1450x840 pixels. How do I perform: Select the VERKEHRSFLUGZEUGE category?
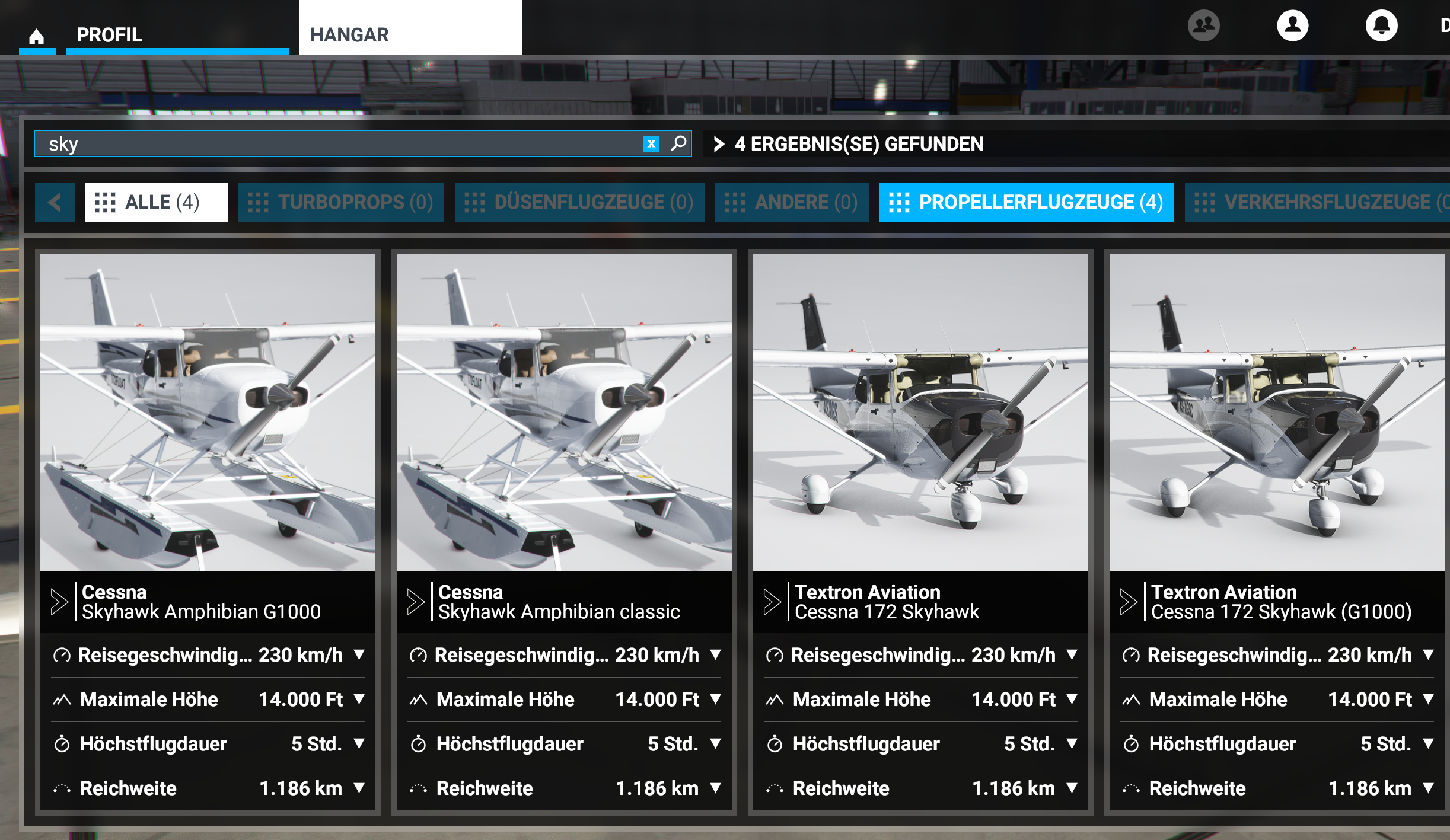pyautogui.click(x=1317, y=202)
